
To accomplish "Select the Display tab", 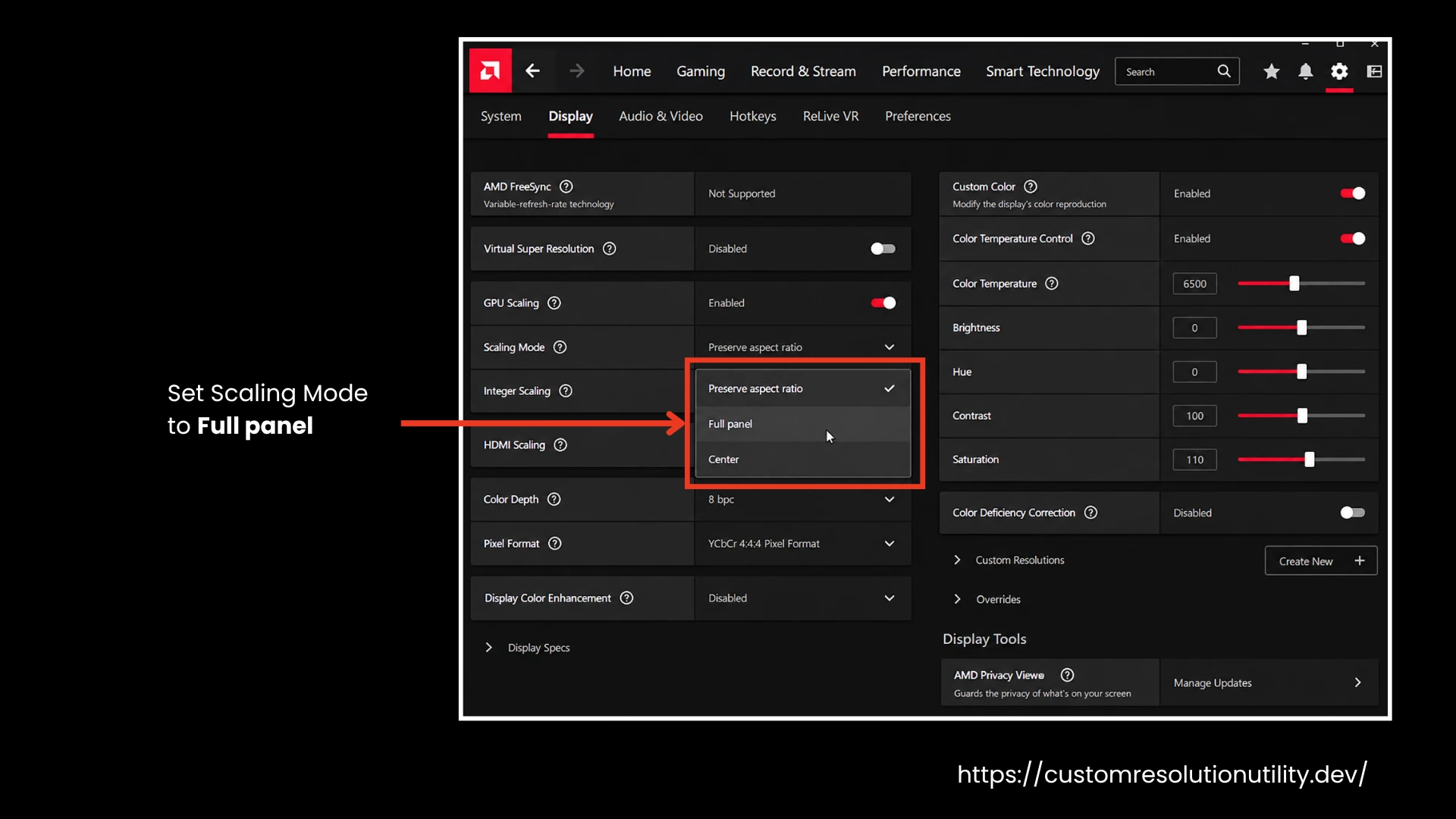I will (x=570, y=116).
